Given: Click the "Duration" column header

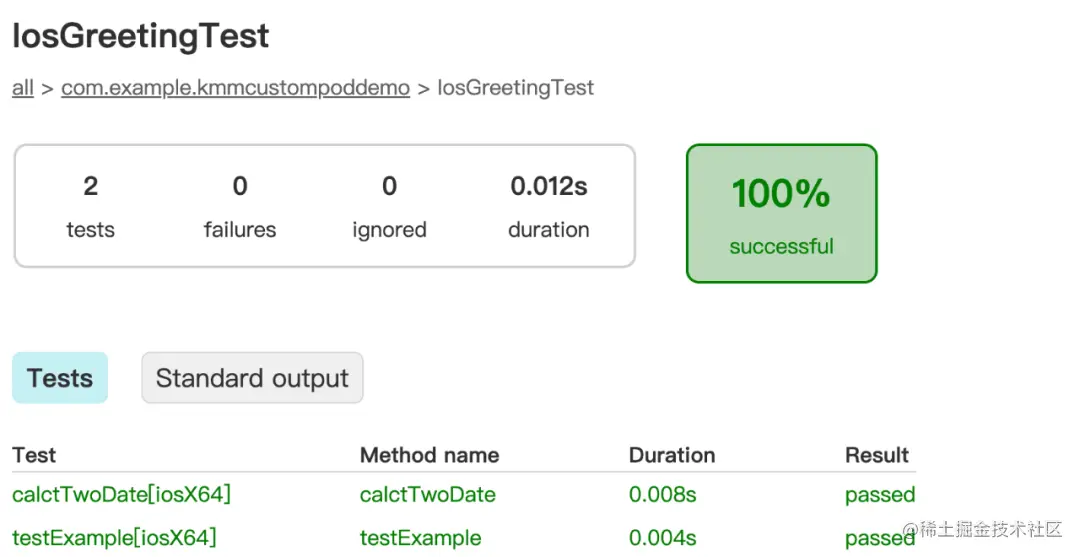Looking at the screenshot, I should tap(672, 455).
